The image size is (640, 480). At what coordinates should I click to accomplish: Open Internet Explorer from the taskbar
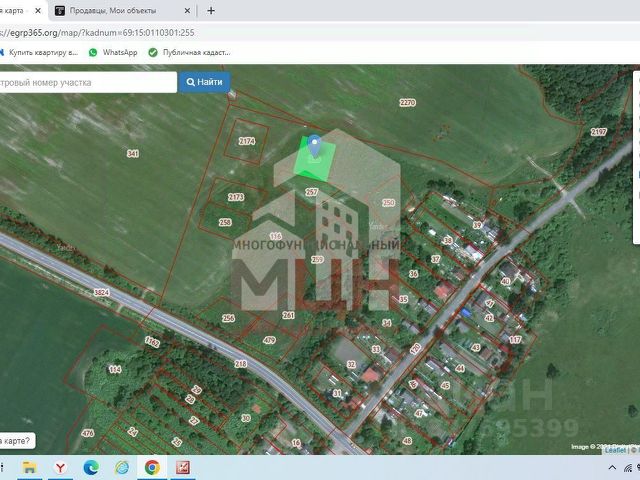click(x=122, y=468)
